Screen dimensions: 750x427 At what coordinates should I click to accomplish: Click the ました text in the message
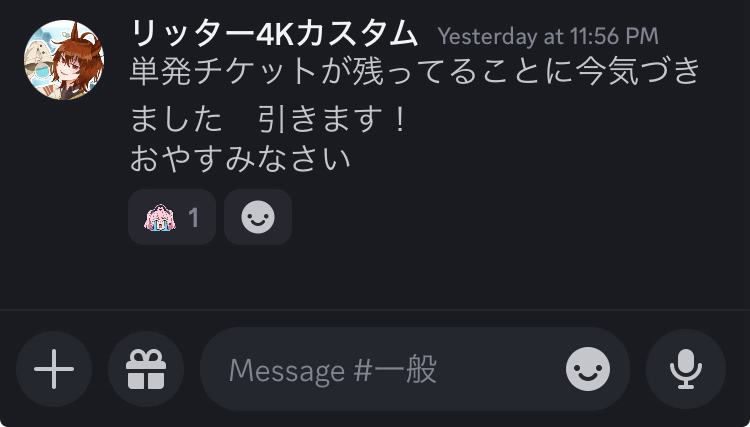176,119
